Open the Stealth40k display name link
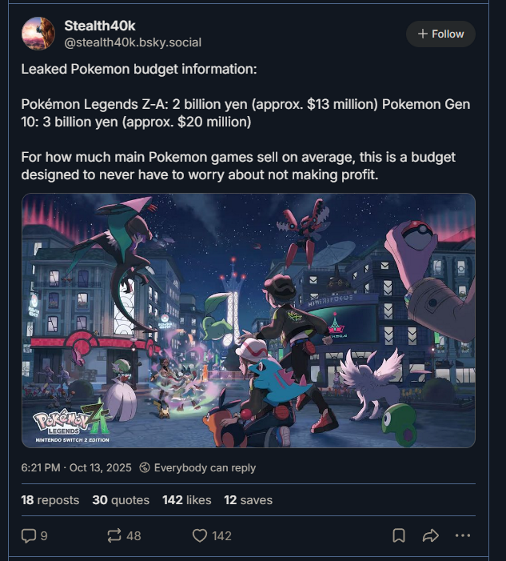 click(100, 26)
